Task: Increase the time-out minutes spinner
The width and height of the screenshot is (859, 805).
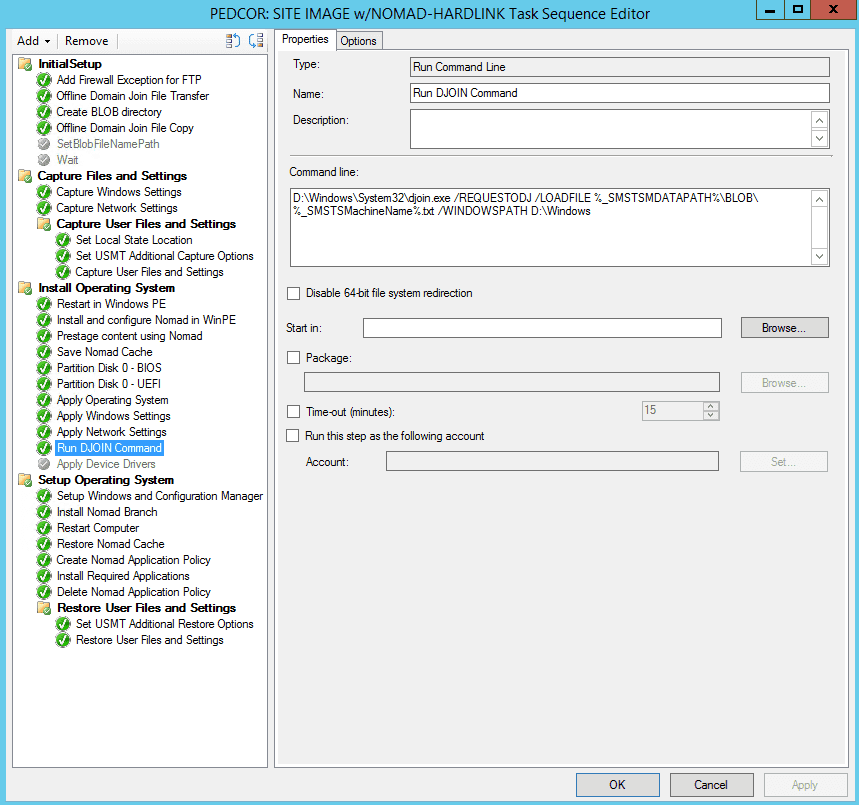Action: coord(711,406)
